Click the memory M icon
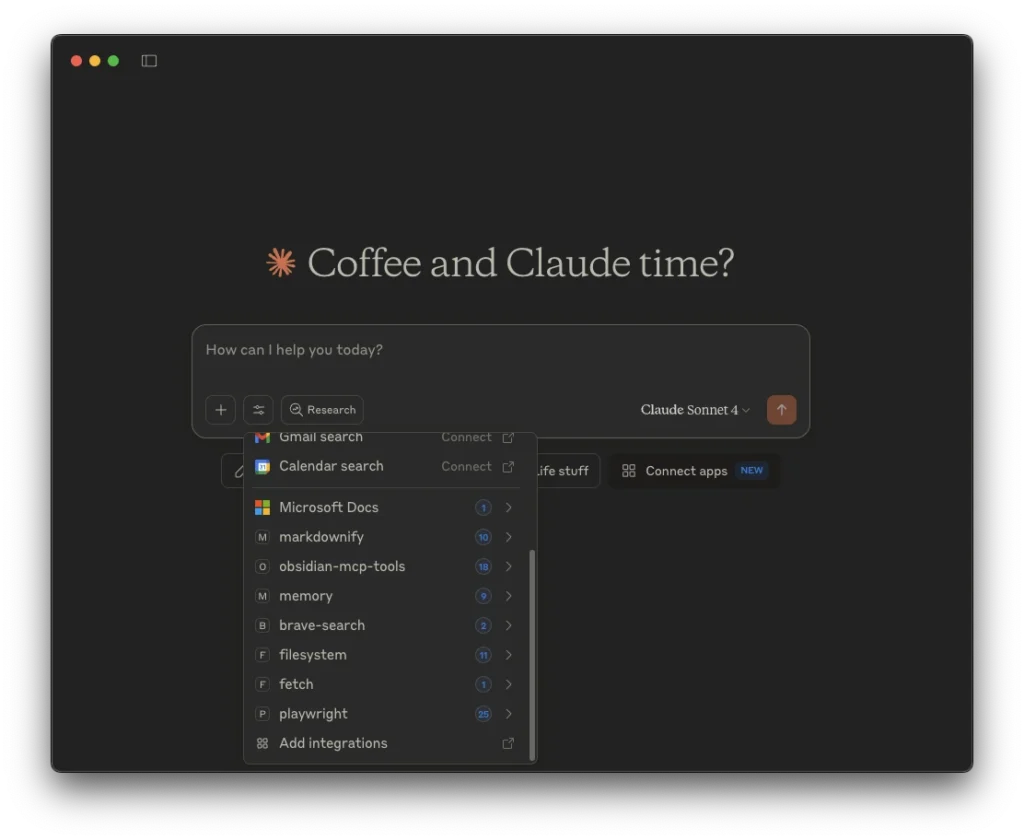The image size is (1024, 840). (263, 596)
